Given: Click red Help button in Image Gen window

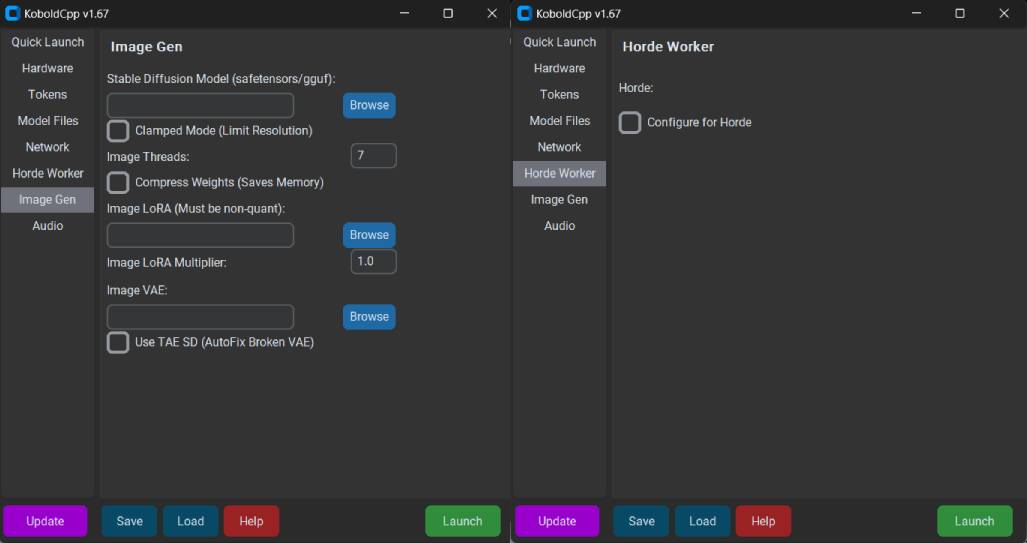Looking at the screenshot, I should point(251,521).
